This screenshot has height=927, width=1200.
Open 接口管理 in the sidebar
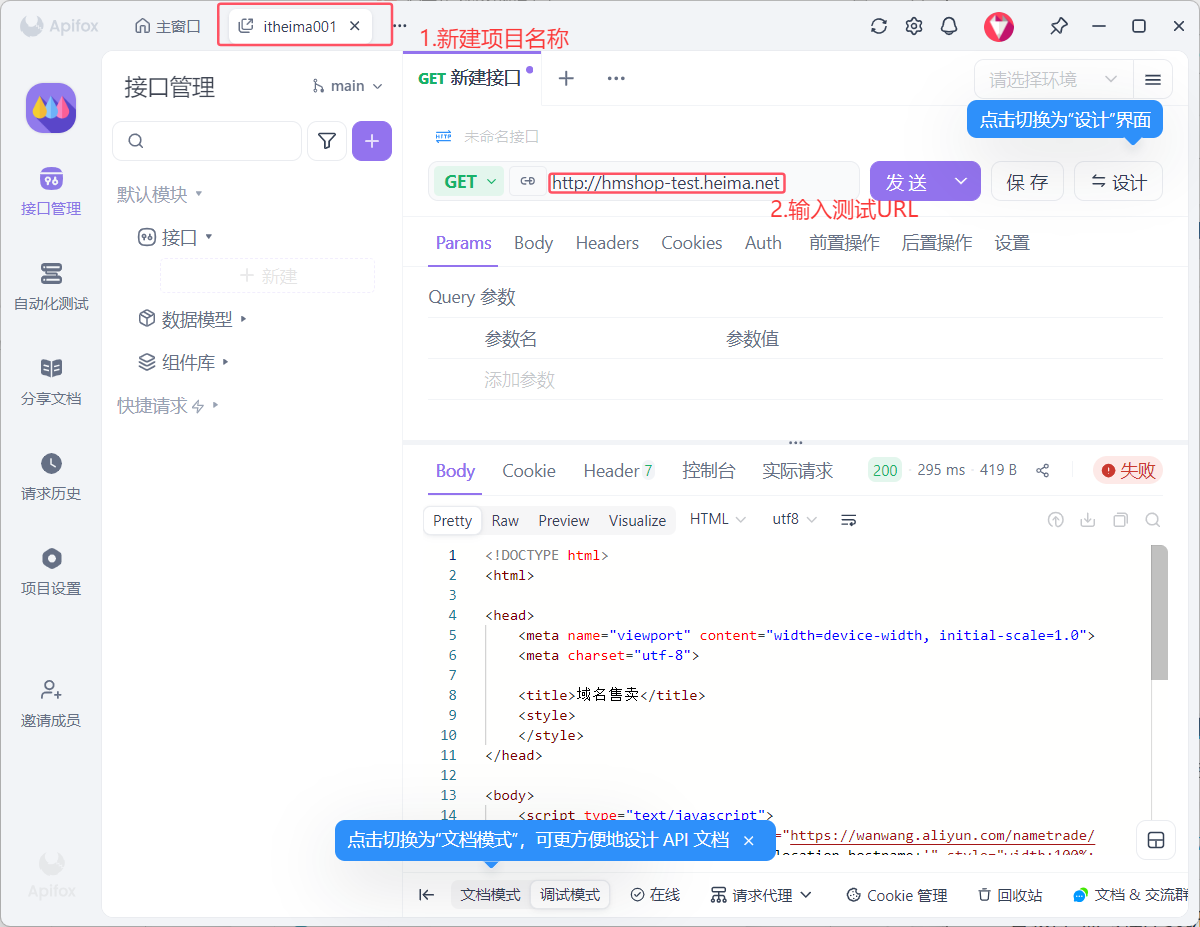pyautogui.click(x=51, y=191)
